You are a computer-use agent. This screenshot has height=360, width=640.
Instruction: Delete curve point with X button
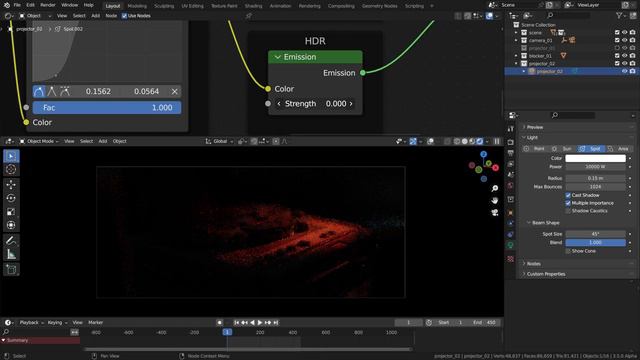coord(175,91)
